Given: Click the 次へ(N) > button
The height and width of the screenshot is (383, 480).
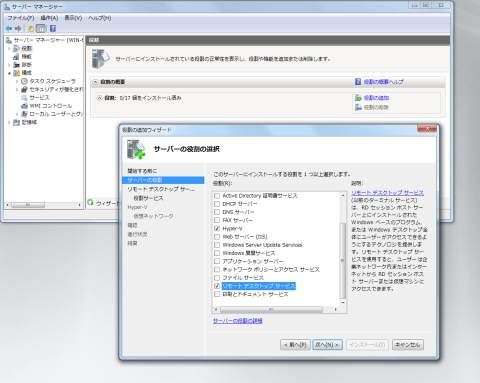Looking at the screenshot, I should pyautogui.click(x=327, y=345).
